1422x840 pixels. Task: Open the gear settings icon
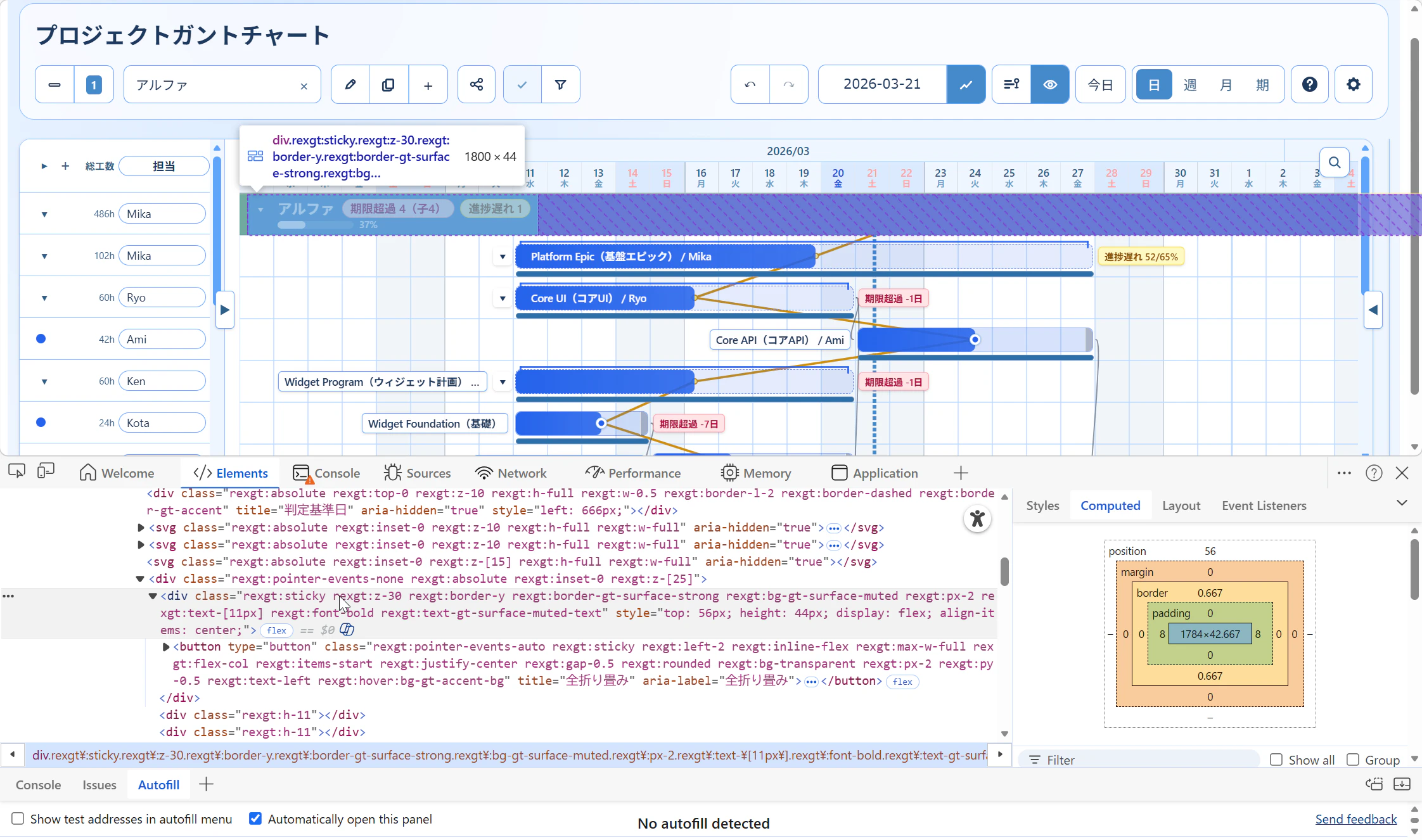1353,84
